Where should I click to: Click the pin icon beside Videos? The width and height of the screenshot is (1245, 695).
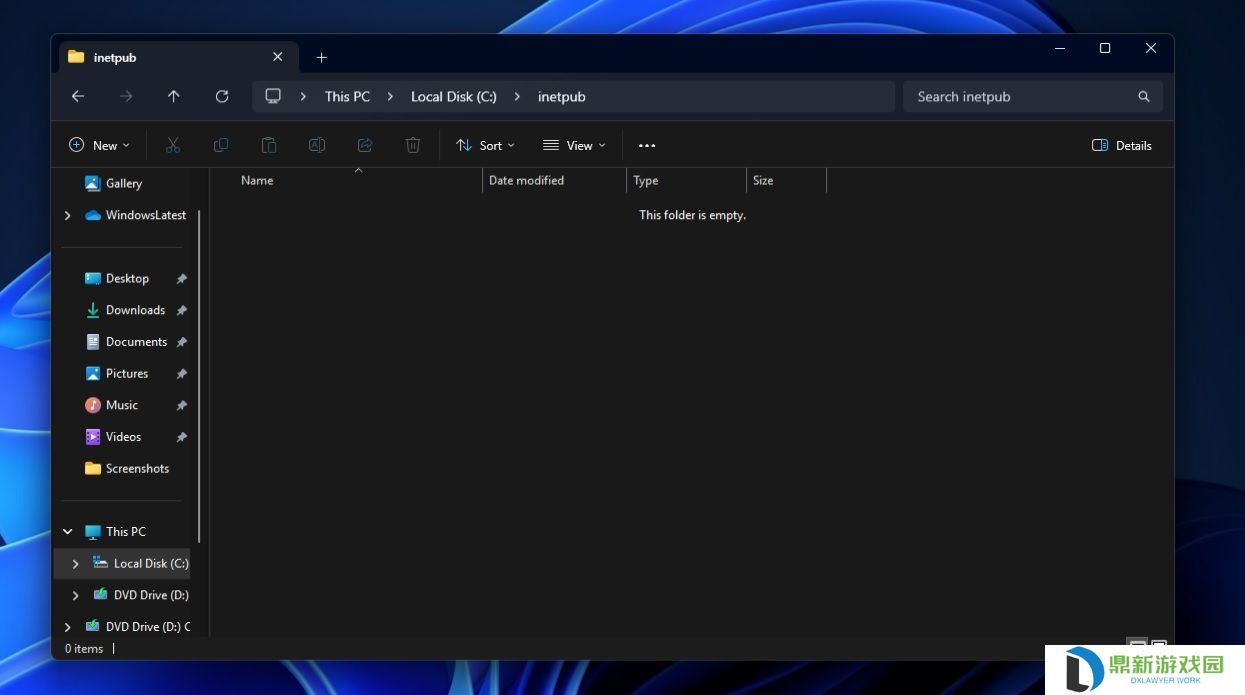[181, 437]
